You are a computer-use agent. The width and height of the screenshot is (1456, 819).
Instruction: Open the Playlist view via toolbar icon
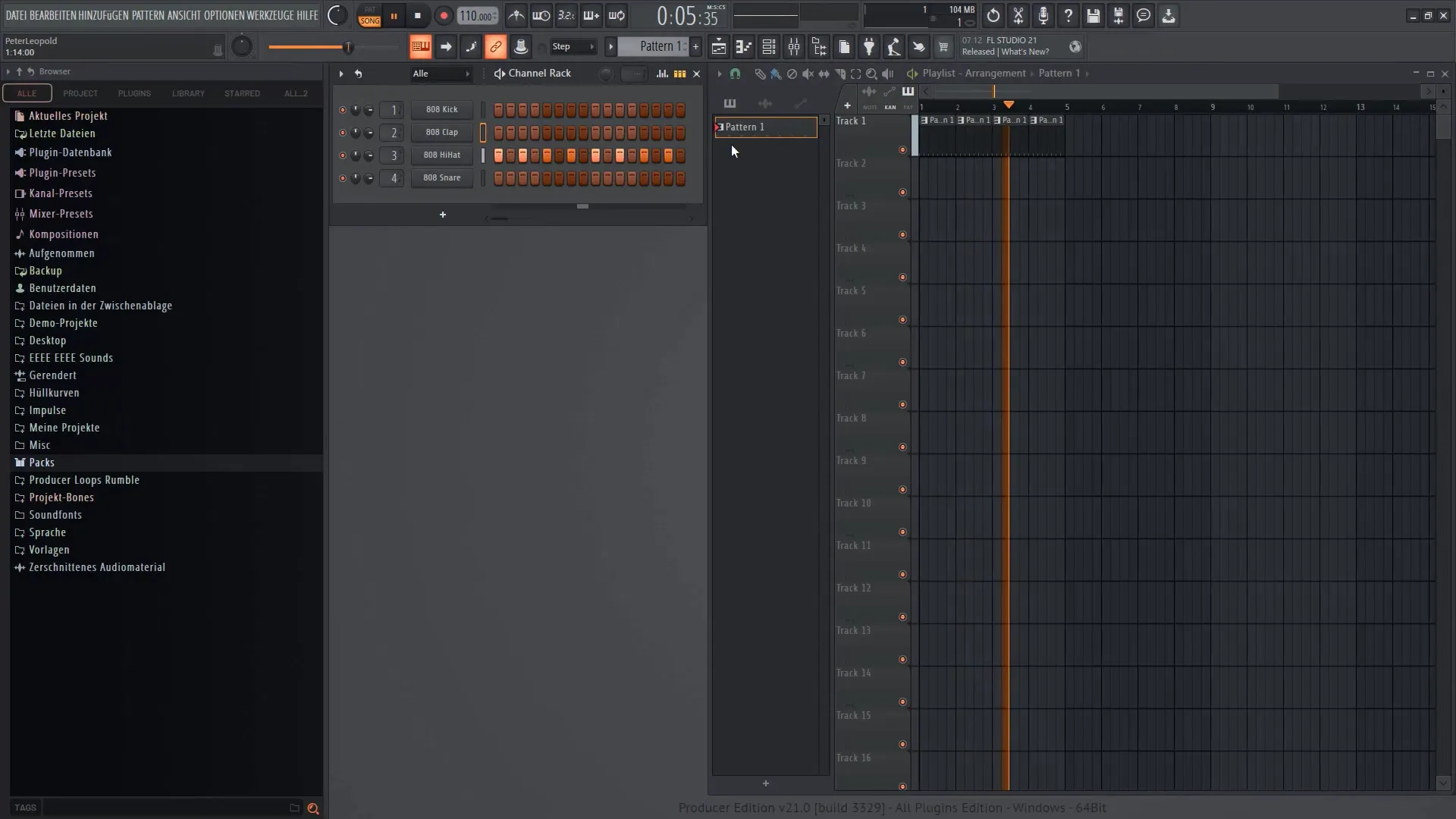tap(718, 47)
